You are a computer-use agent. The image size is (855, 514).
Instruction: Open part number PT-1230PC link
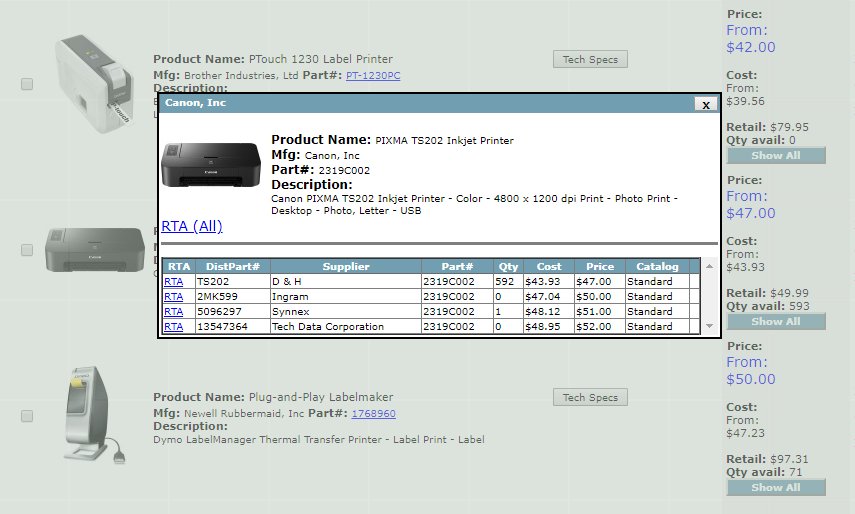pos(373,76)
